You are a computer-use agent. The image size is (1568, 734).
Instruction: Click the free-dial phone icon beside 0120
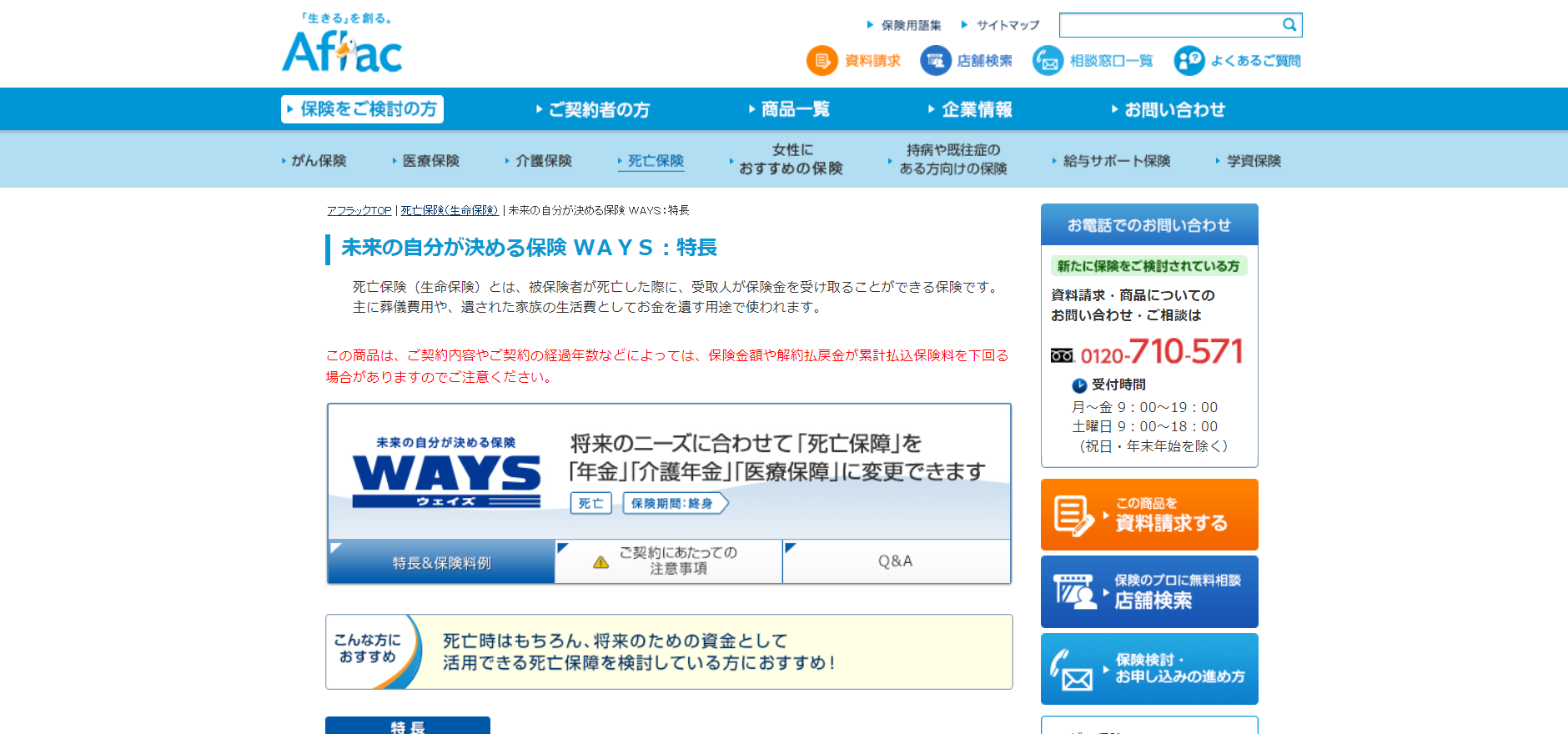pyautogui.click(x=1062, y=356)
